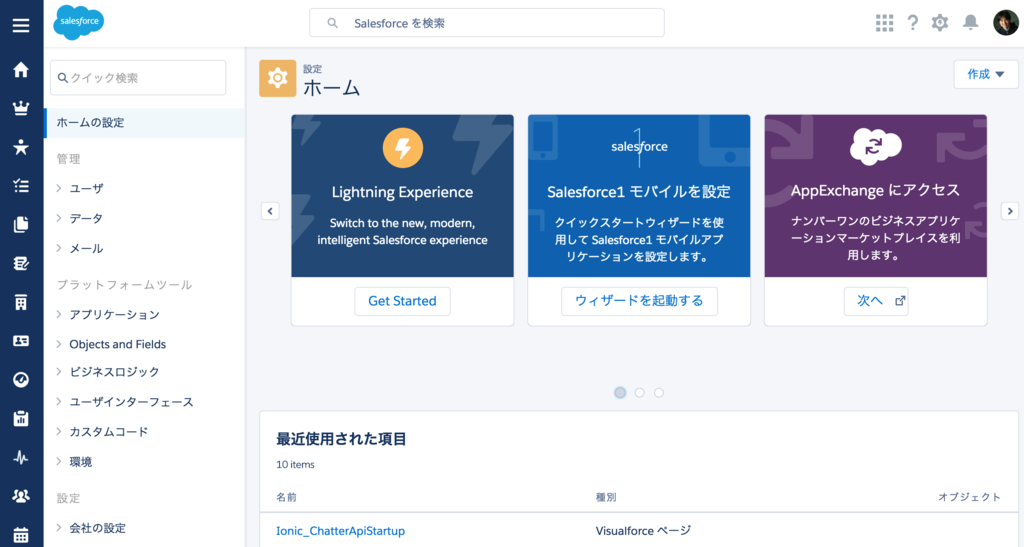
Task: Expand the 会社の設定 tree node
Action: (59, 528)
